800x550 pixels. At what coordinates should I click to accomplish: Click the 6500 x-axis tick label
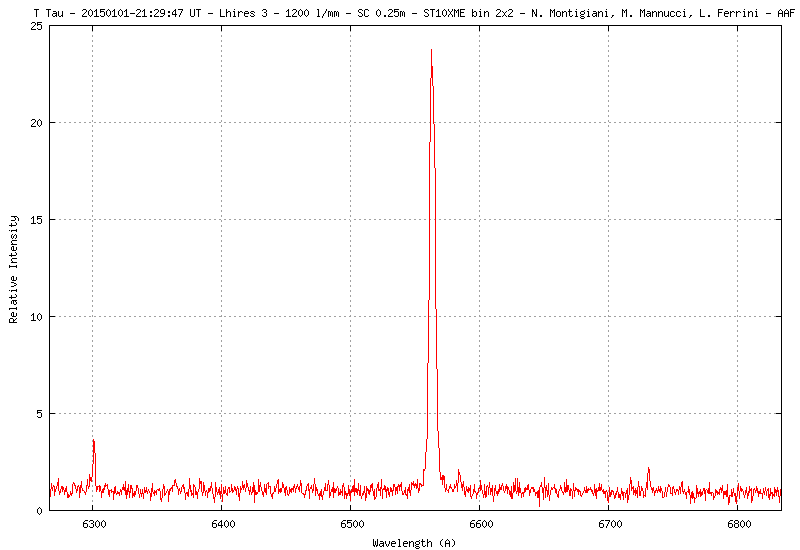(x=352, y=524)
